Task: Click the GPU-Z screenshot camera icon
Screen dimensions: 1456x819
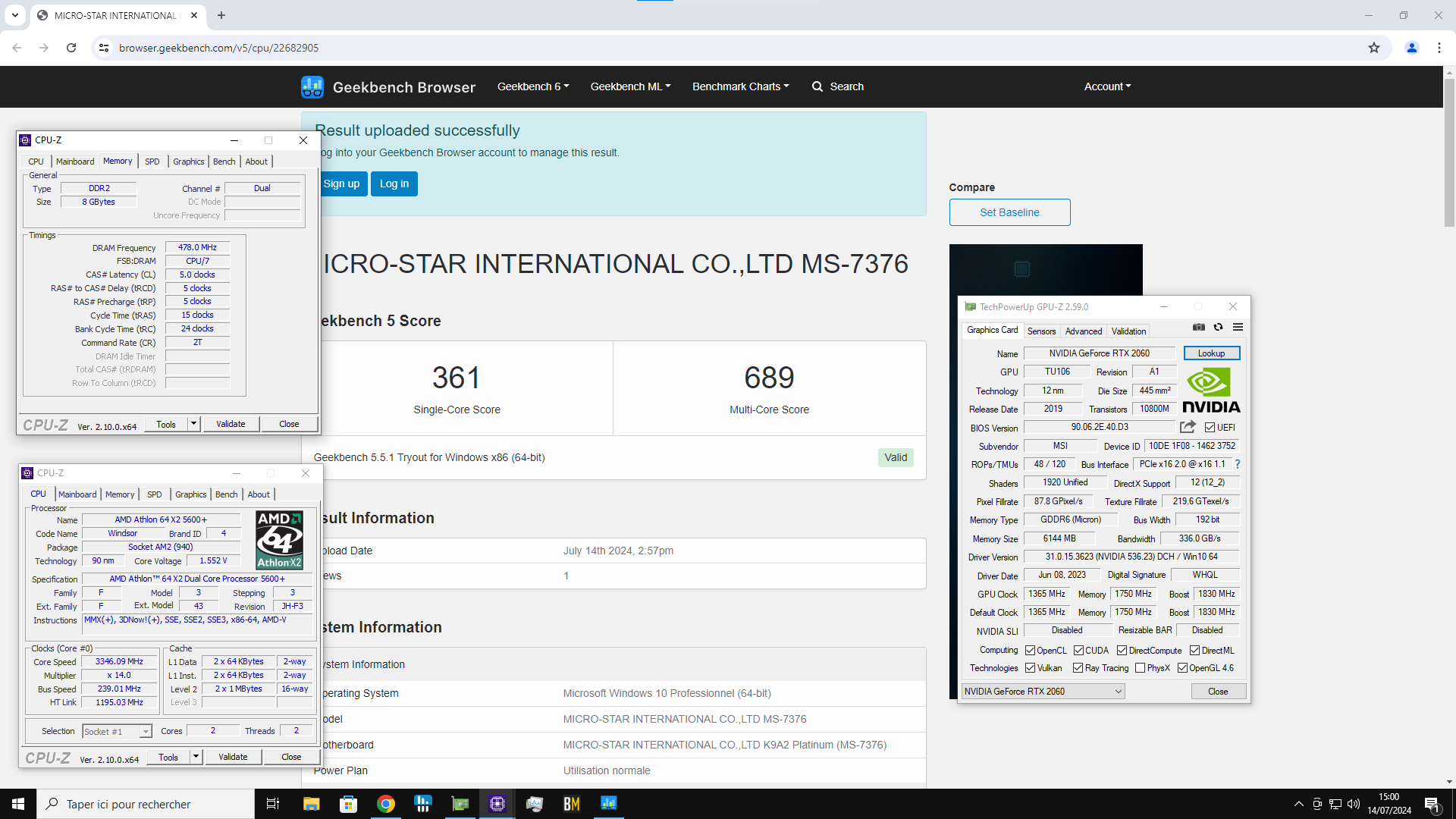Action: 1199,328
